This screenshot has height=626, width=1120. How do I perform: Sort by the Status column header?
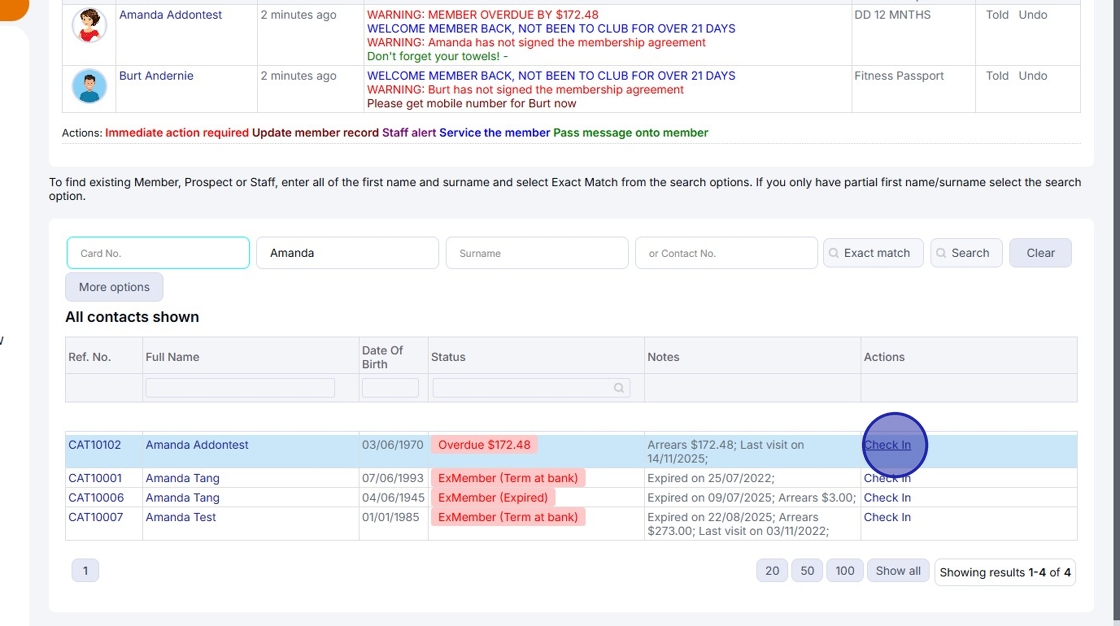pyautogui.click(x=448, y=357)
